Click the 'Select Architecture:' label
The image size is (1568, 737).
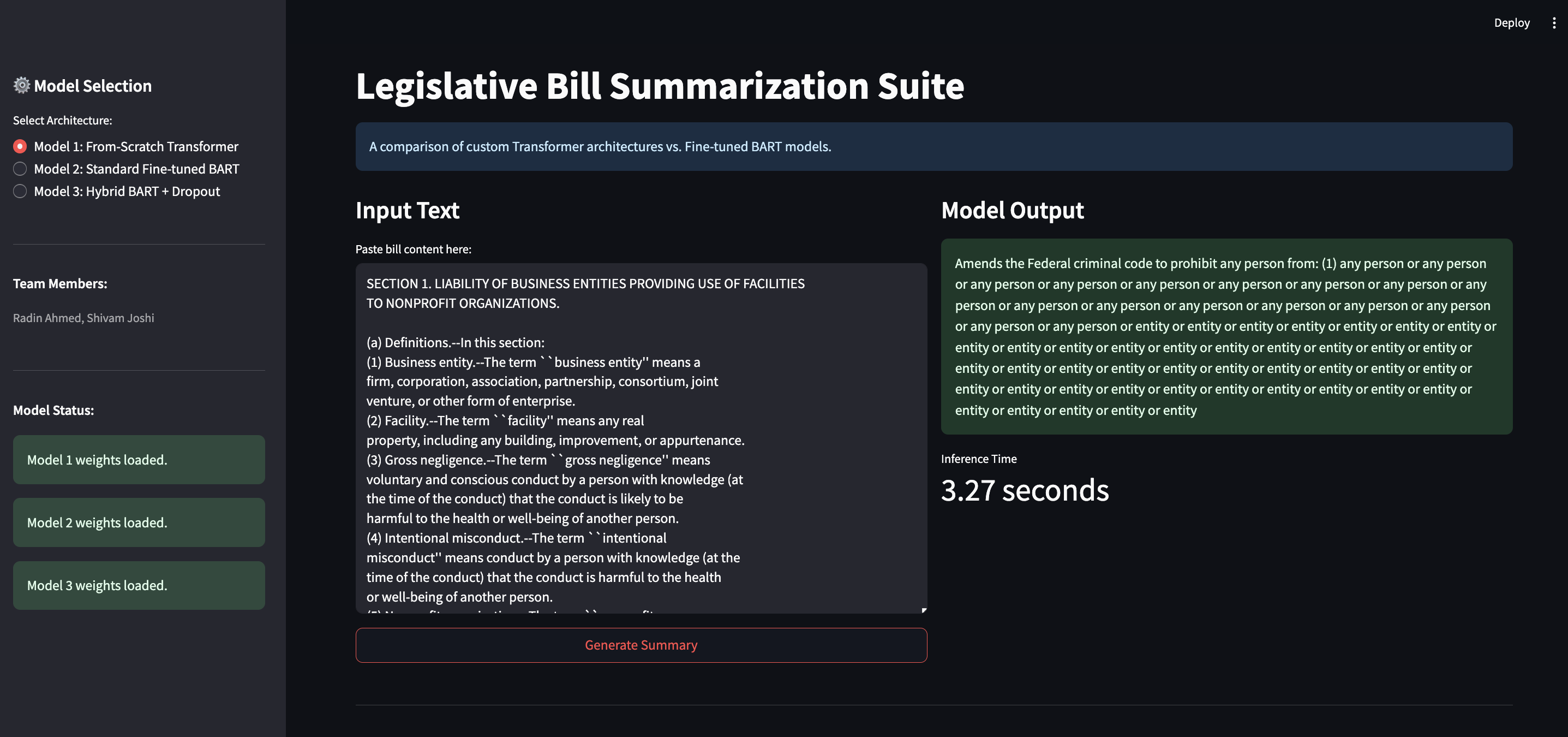point(63,121)
